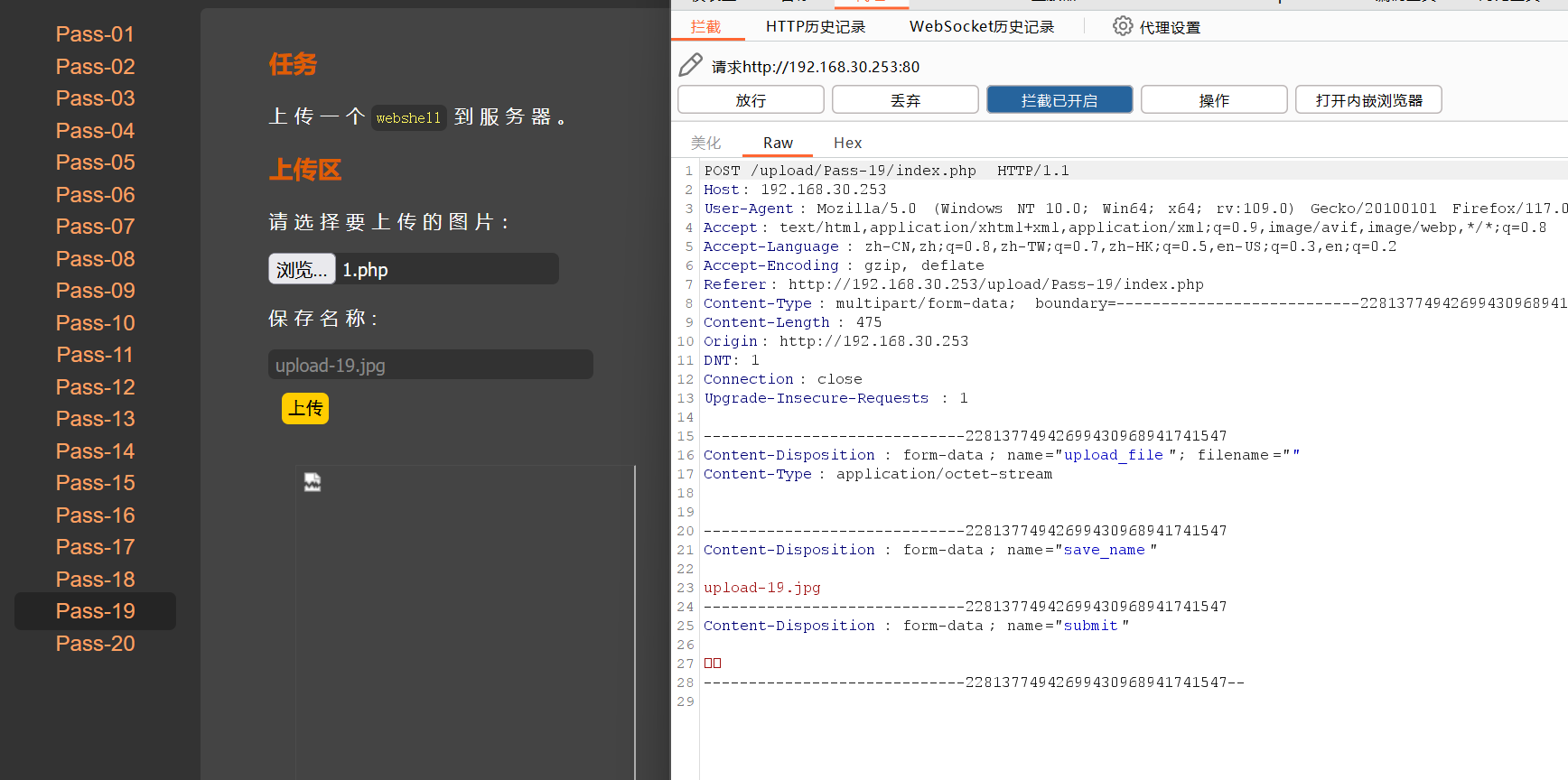Open Pass-04 in the sidebar
Screen dimensions: 1568x780
[95, 131]
